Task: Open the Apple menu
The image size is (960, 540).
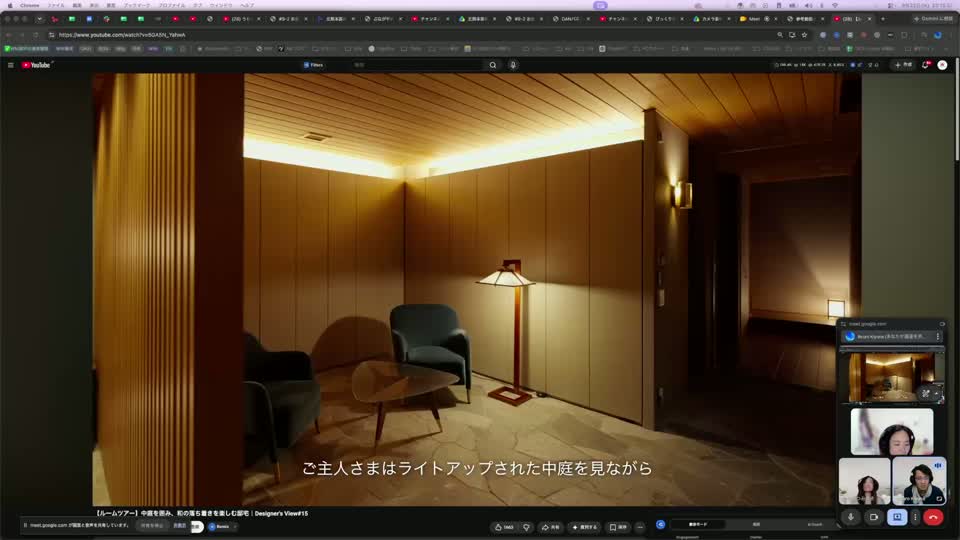Action: (x=10, y=5)
